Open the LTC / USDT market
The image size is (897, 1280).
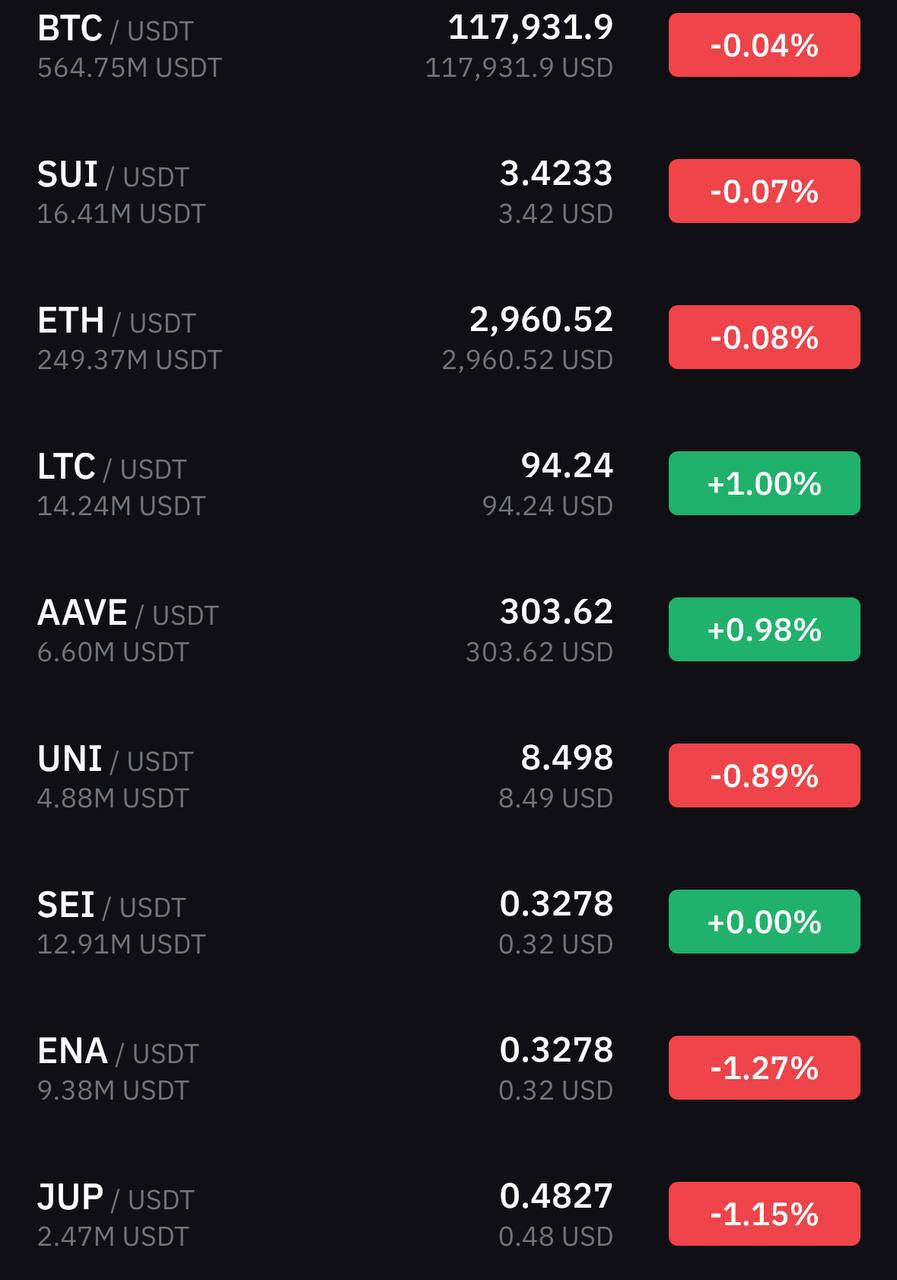pos(448,483)
